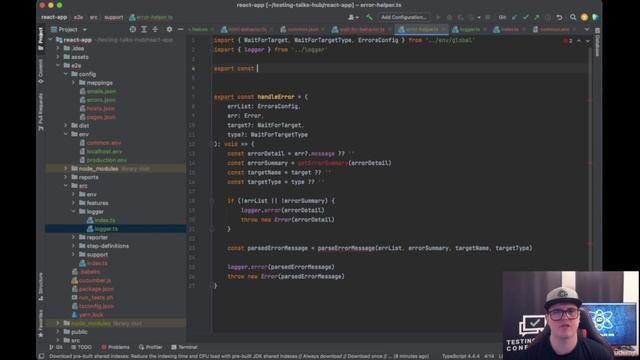
Task: Click fold marker at line 18 if statement
Action: point(211,201)
